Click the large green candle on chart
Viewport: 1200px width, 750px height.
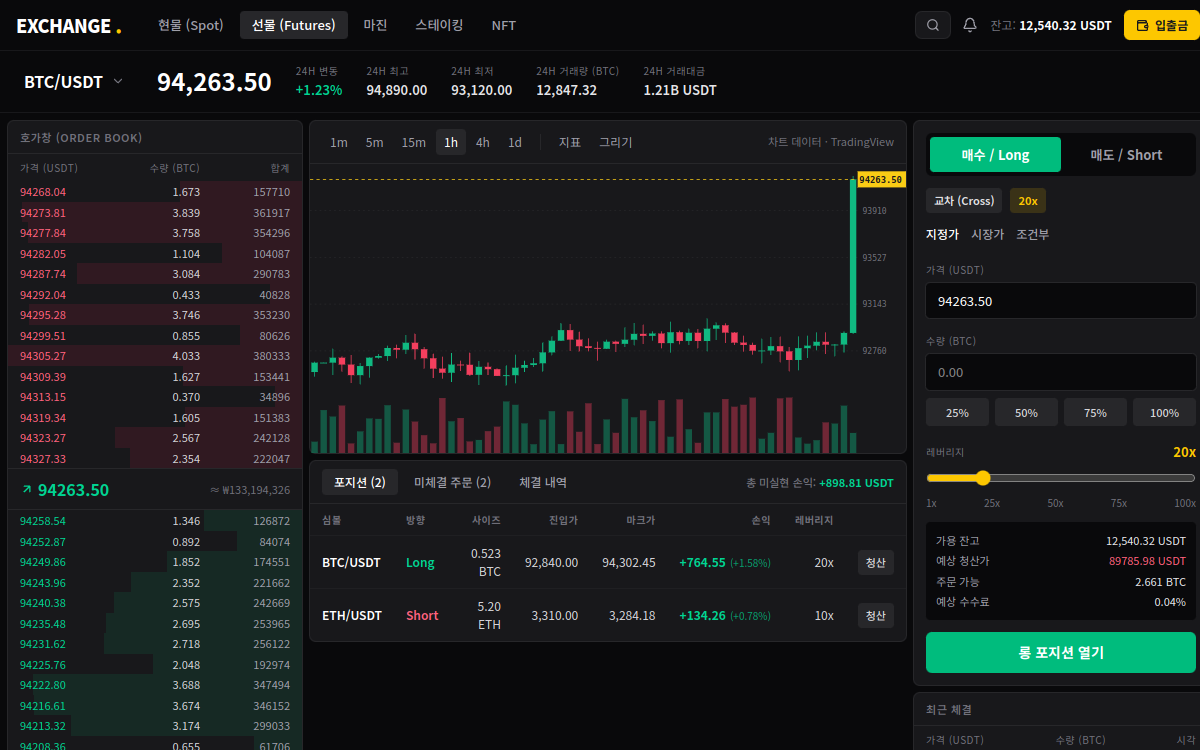click(853, 256)
